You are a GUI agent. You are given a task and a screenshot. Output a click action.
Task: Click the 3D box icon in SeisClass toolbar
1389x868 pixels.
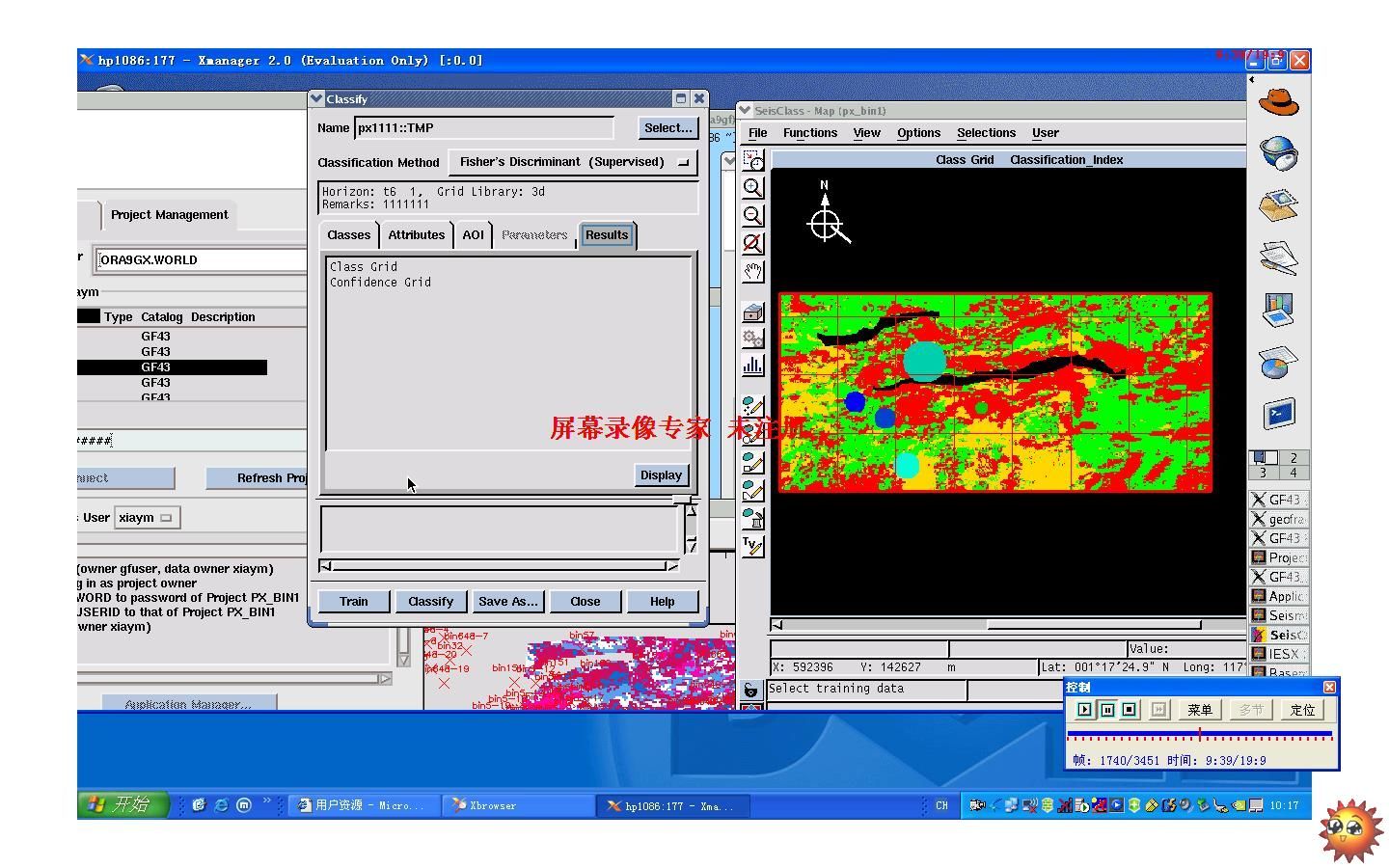[753, 312]
